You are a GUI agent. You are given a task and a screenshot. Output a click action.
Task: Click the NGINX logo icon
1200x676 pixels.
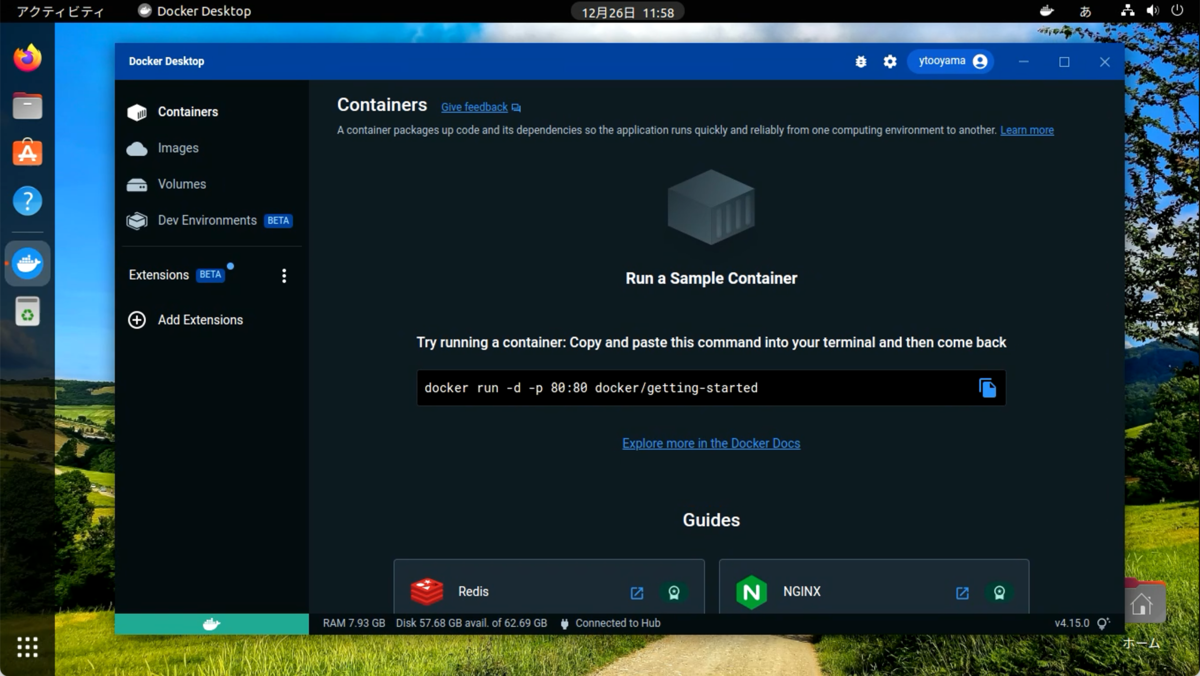tap(752, 592)
